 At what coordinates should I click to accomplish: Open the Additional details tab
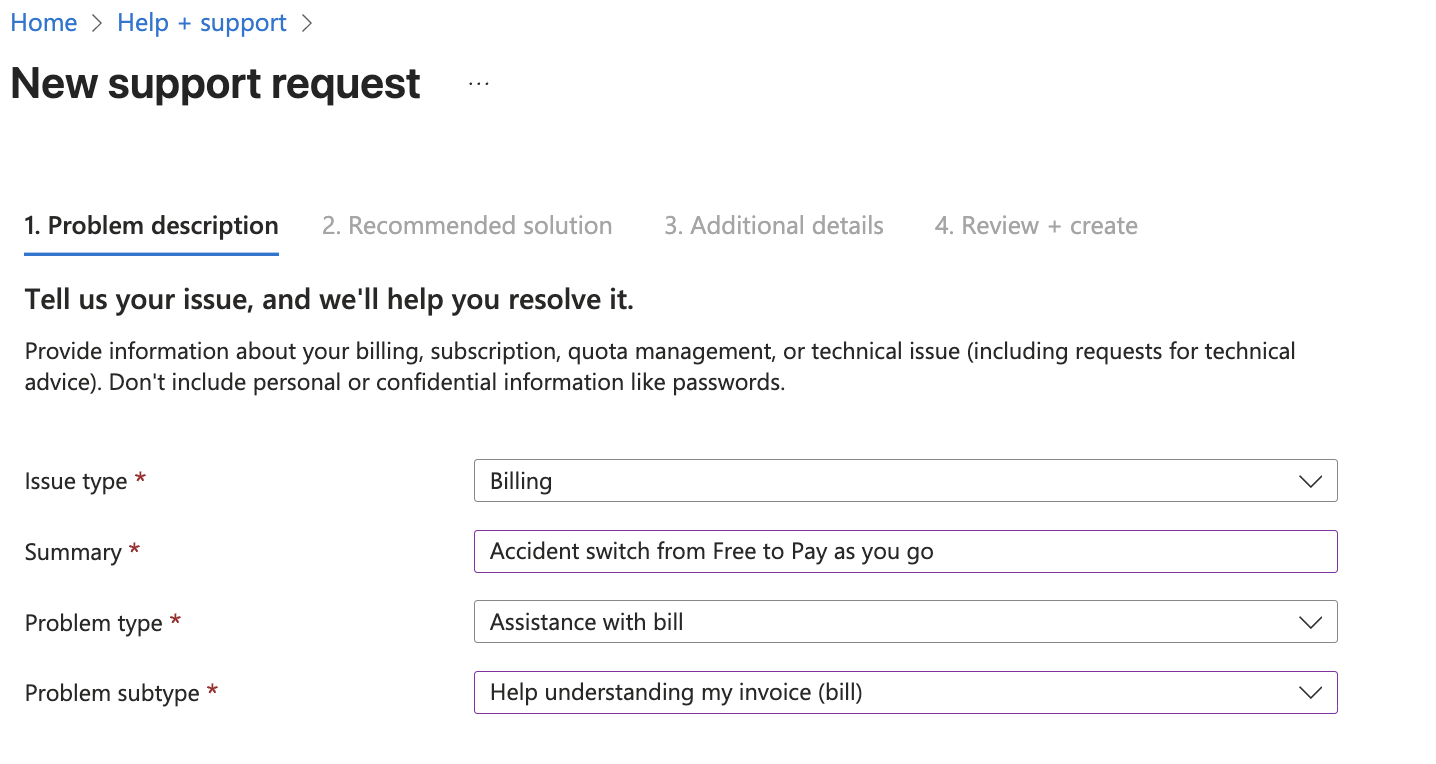(x=773, y=226)
